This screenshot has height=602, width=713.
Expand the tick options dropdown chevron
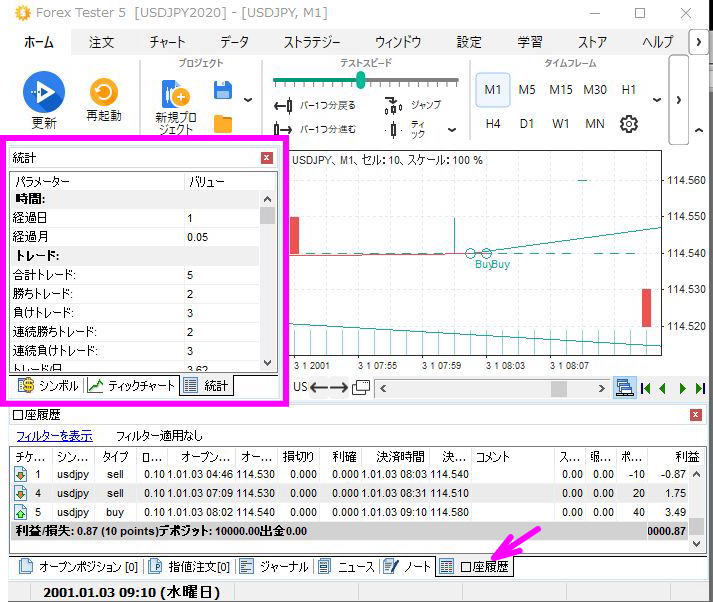coord(452,130)
